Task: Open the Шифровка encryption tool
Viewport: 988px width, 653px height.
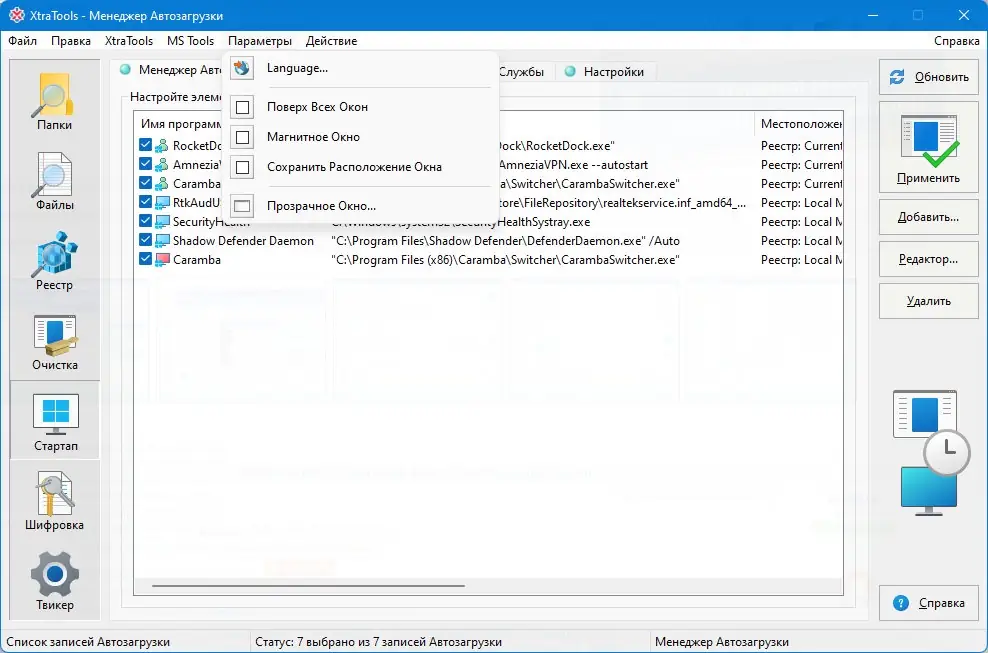Action: pos(55,501)
